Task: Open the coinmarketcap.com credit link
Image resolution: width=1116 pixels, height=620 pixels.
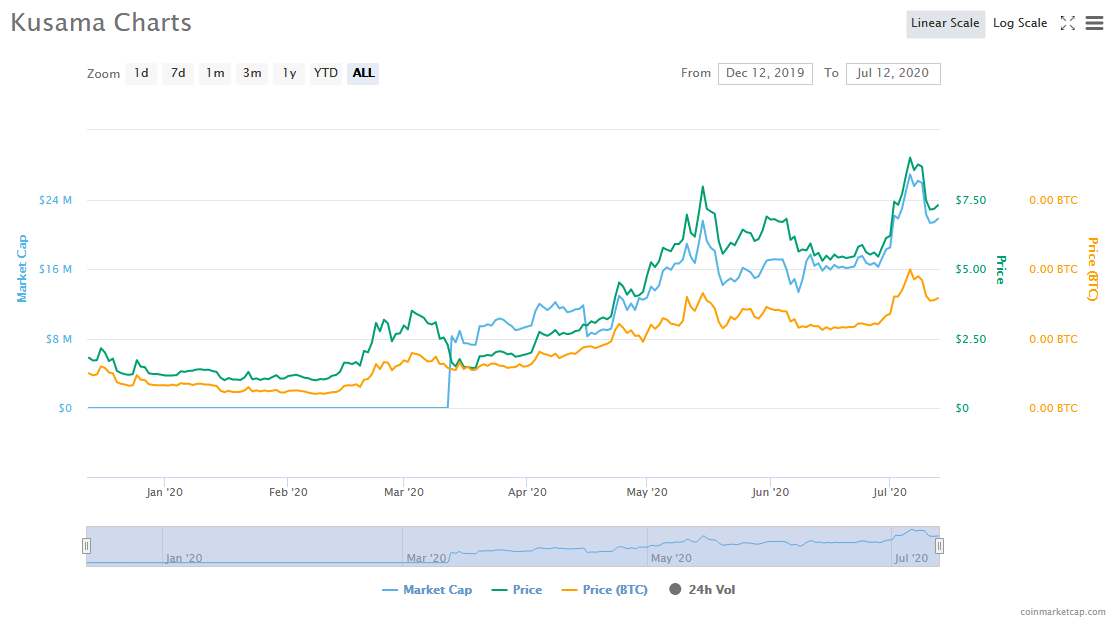Action: tap(1063, 611)
